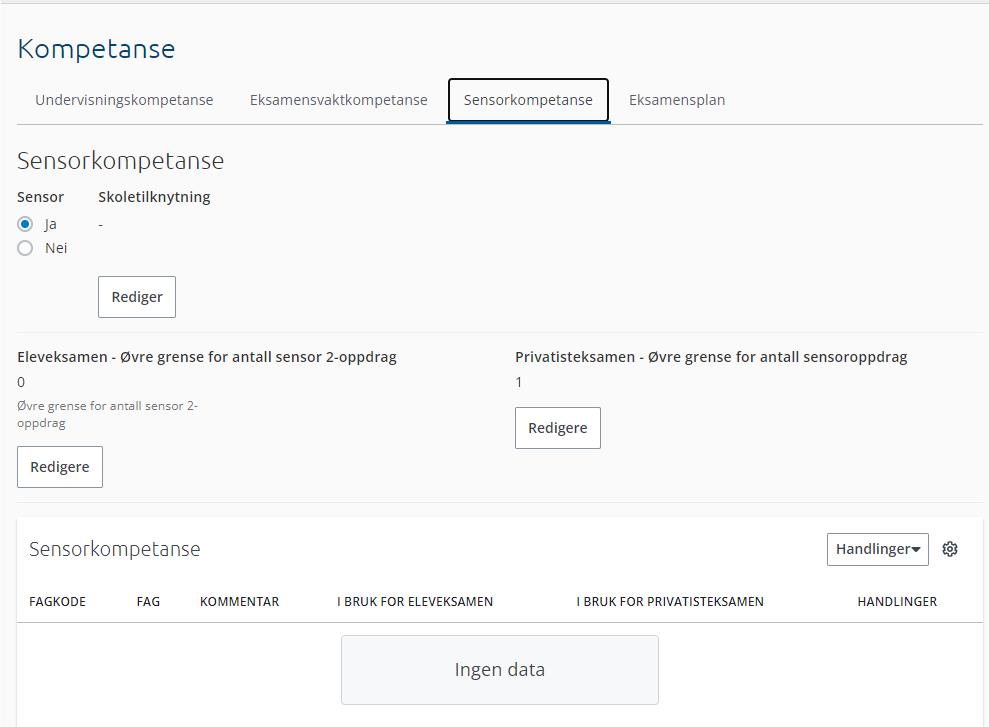
Task: Open the table settings gear icon
Action: click(950, 549)
